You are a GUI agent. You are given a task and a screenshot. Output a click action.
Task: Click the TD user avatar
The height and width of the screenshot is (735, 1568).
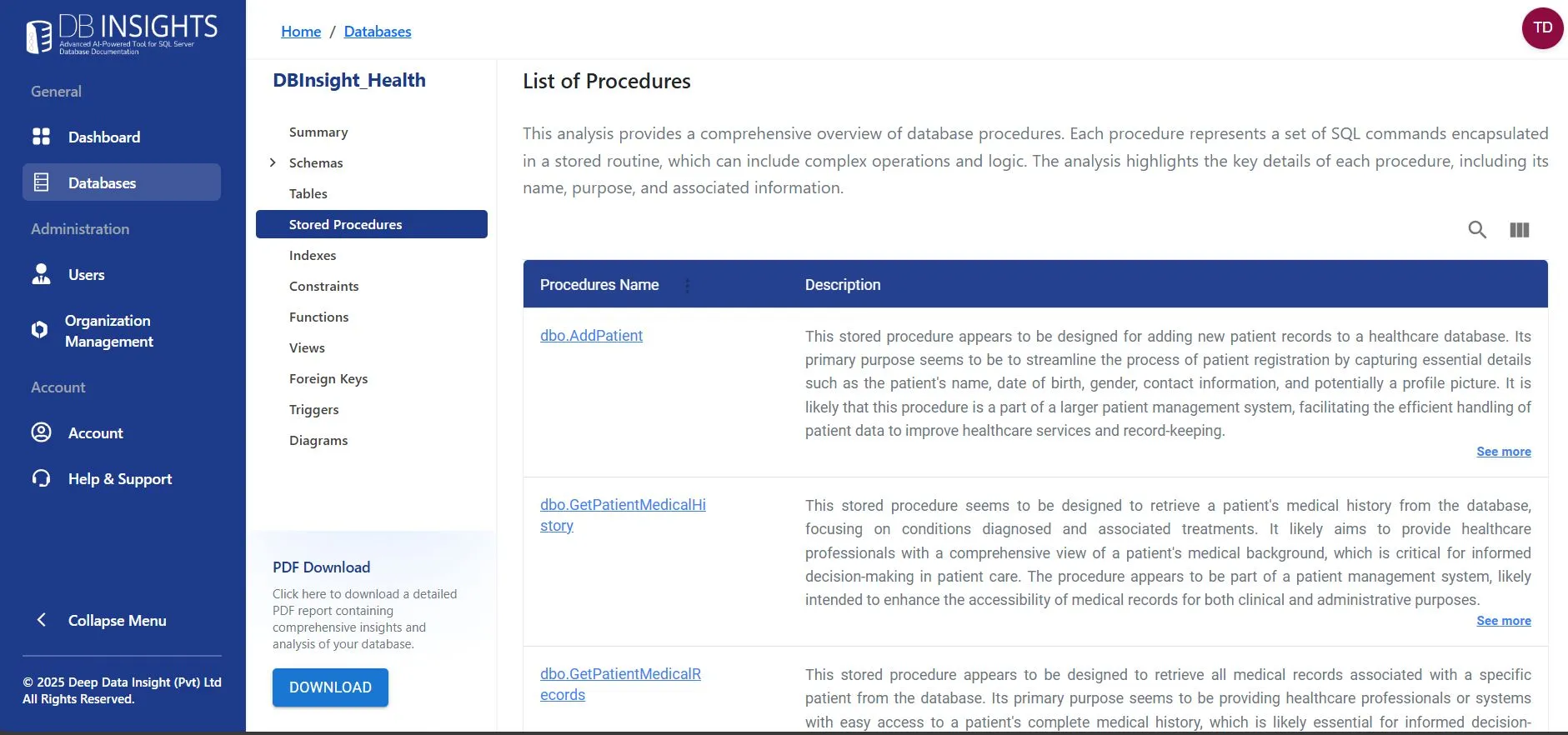coord(1543,28)
